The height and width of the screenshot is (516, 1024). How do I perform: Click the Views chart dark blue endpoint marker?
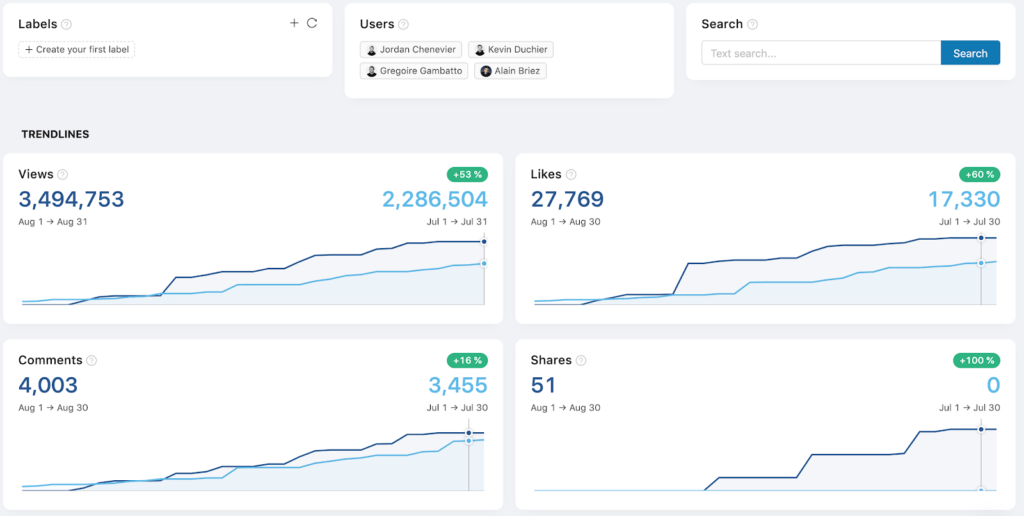pyautogui.click(x=484, y=242)
